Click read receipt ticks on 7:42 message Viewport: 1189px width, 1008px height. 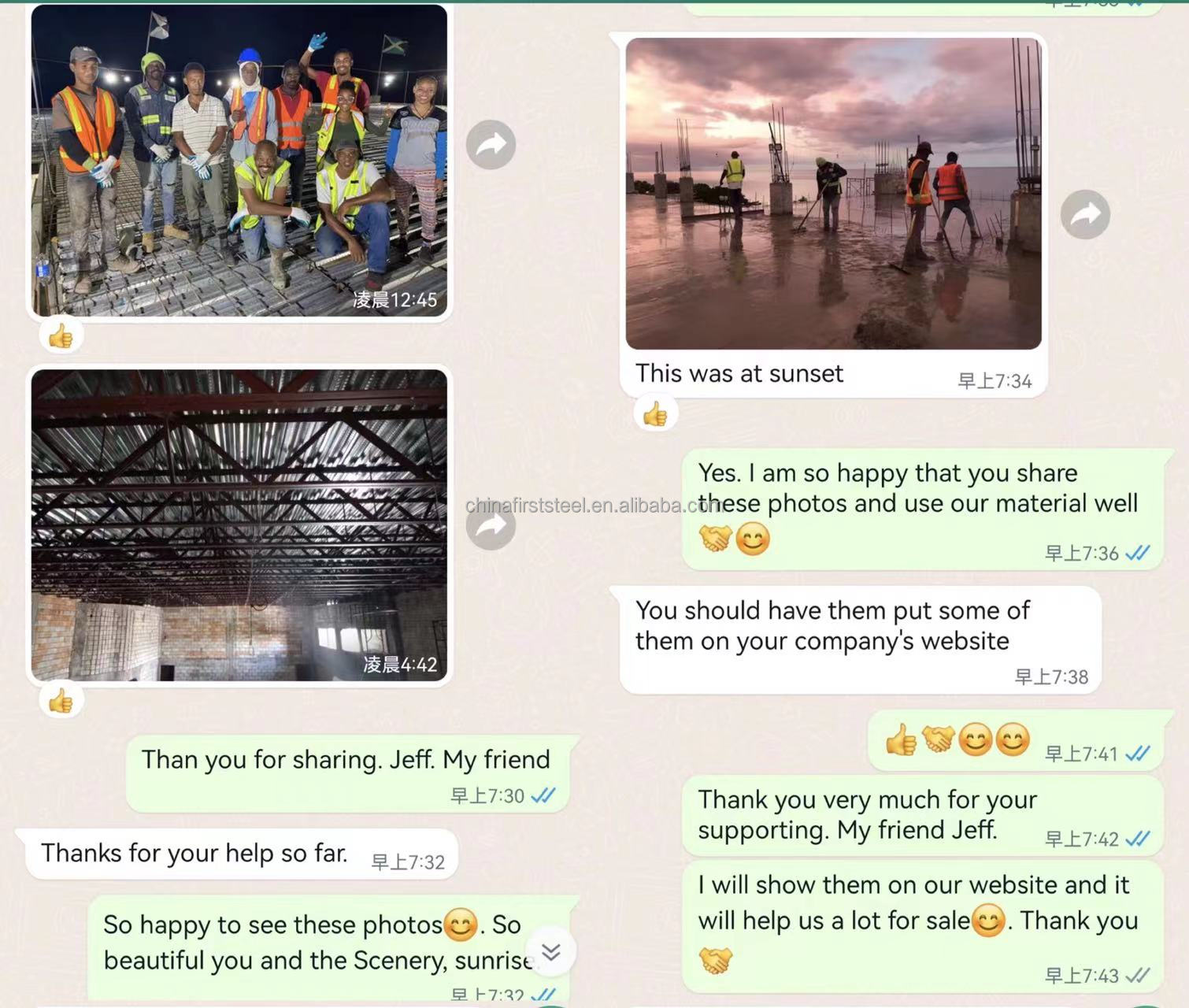tap(1138, 839)
